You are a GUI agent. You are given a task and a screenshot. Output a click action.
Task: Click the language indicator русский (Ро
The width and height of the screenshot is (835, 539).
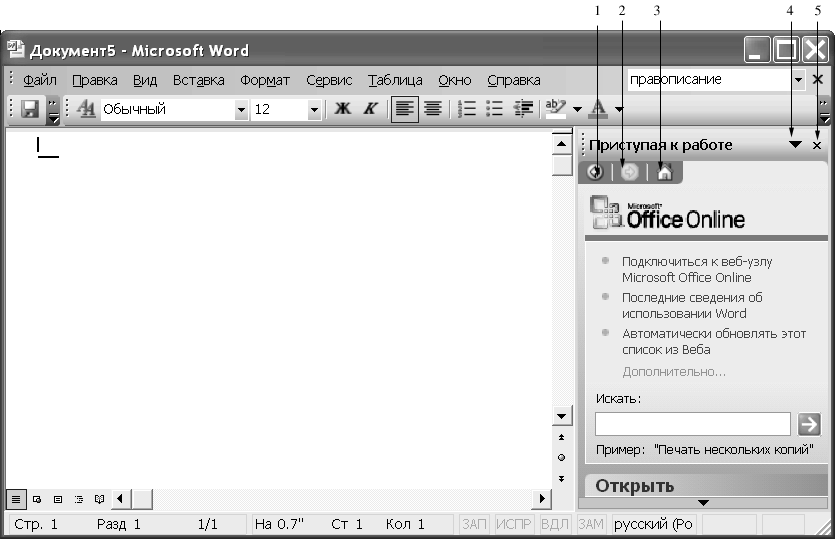653,524
